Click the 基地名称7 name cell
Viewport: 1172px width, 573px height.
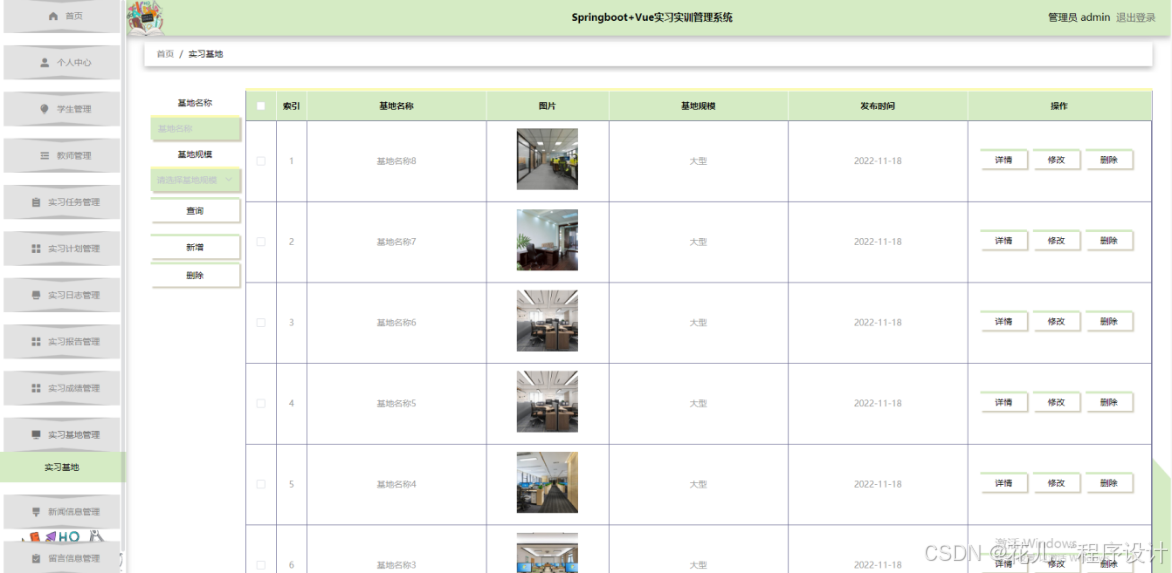coord(396,241)
